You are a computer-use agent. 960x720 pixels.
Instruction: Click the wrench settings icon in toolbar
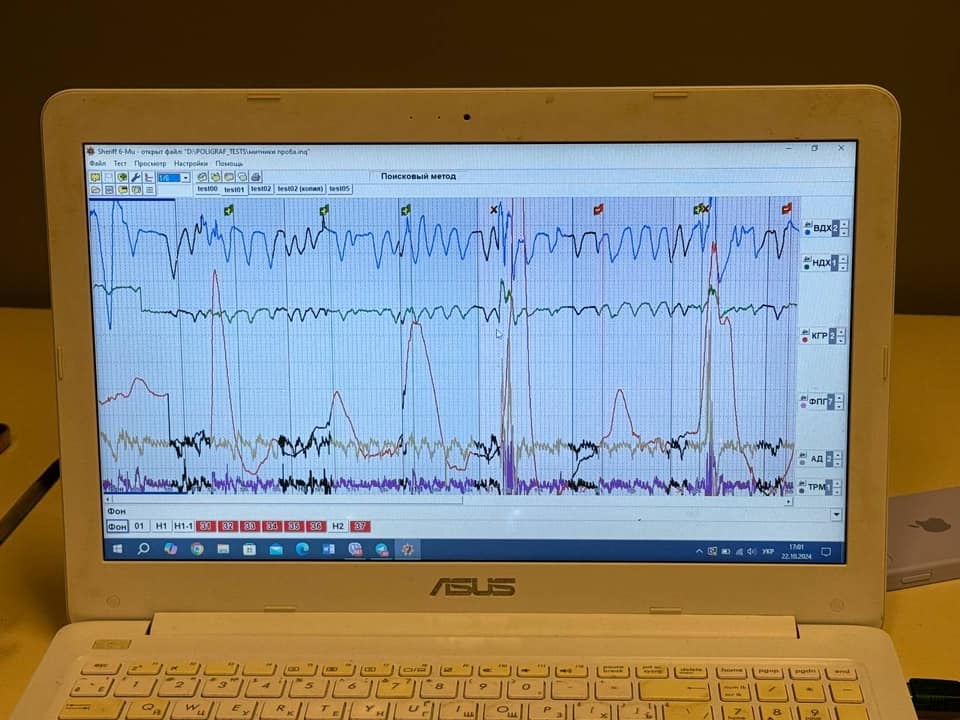(135, 177)
